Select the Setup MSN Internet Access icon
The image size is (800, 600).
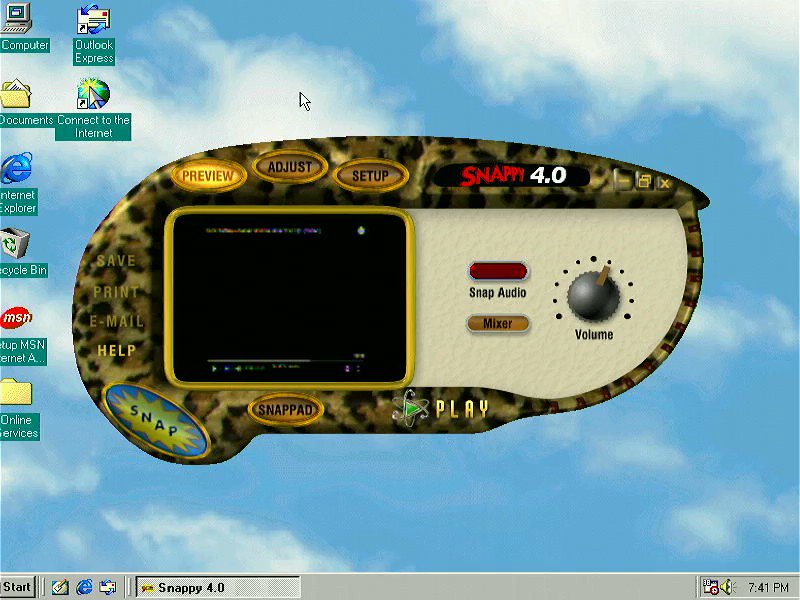tap(20, 335)
